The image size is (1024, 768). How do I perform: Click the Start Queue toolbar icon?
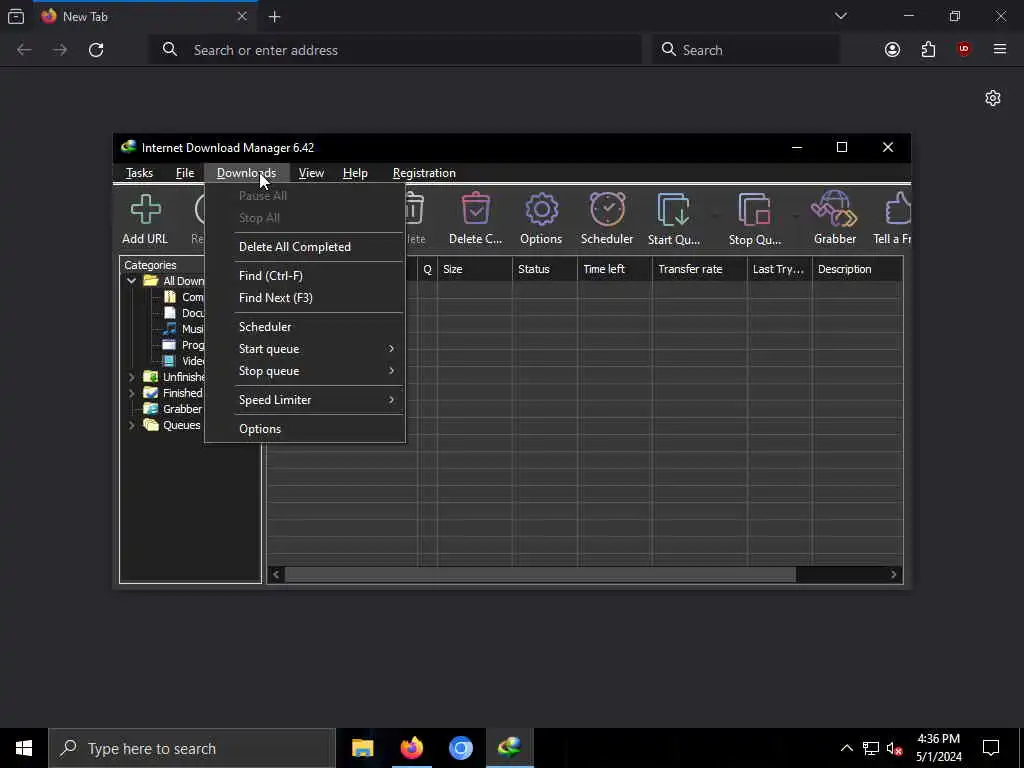pyautogui.click(x=673, y=210)
